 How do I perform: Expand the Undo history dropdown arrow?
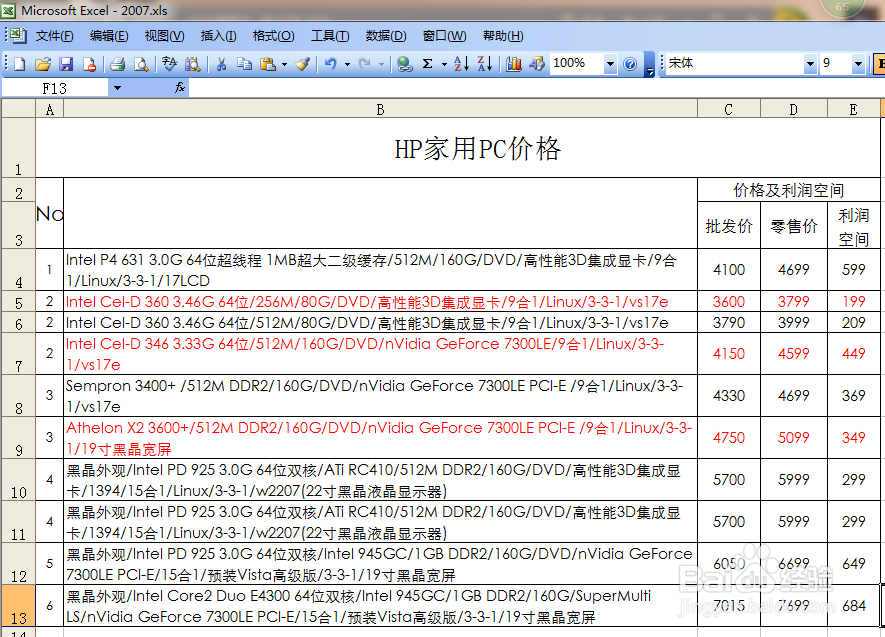pyautogui.click(x=347, y=64)
